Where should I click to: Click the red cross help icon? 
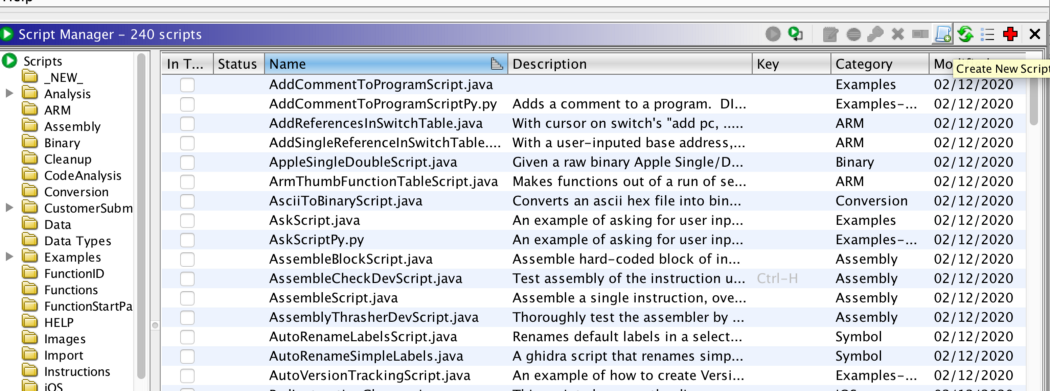coord(1010,33)
